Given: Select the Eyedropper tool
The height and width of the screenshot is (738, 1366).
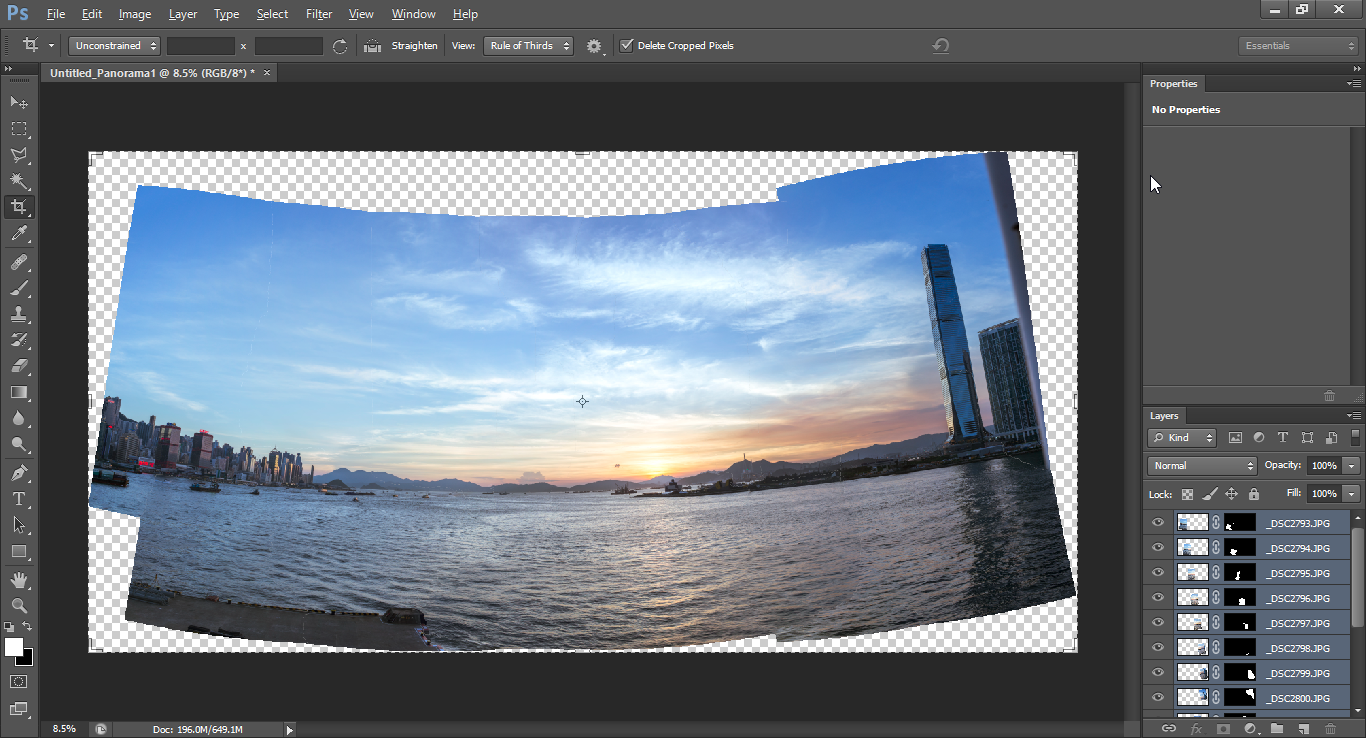Looking at the screenshot, I should (19, 234).
